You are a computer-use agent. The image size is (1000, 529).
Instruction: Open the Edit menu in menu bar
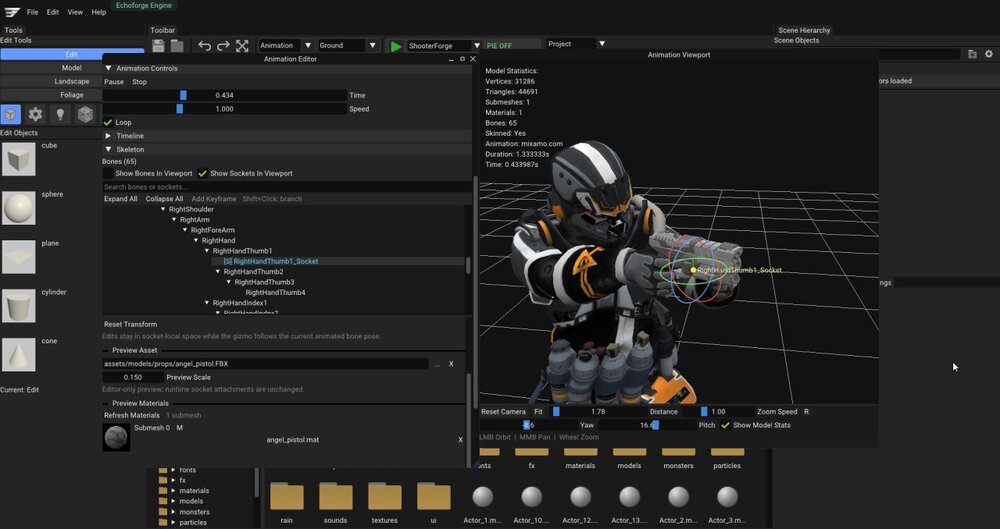53,12
